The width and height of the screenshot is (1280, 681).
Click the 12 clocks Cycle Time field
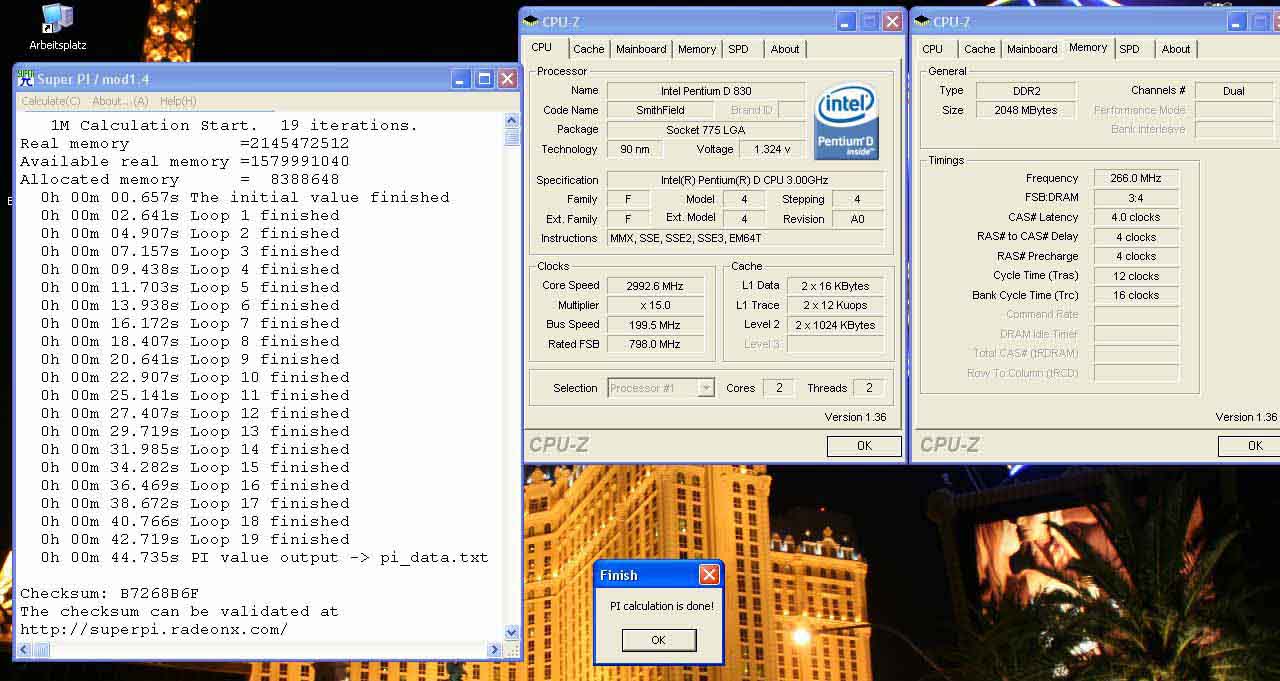(x=1136, y=276)
